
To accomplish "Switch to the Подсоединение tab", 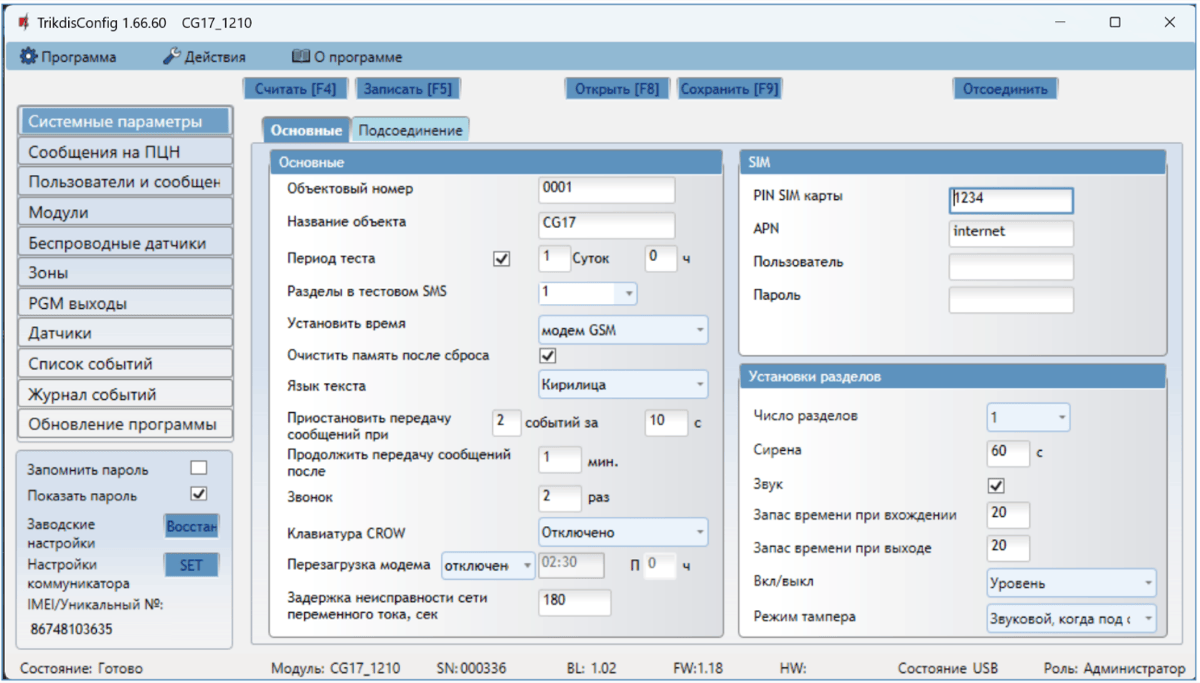I will 410,130.
